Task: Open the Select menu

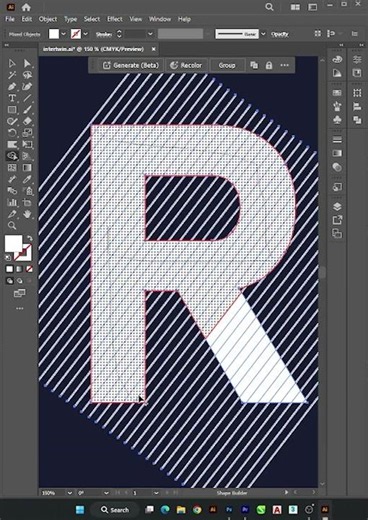Action: click(92, 19)
